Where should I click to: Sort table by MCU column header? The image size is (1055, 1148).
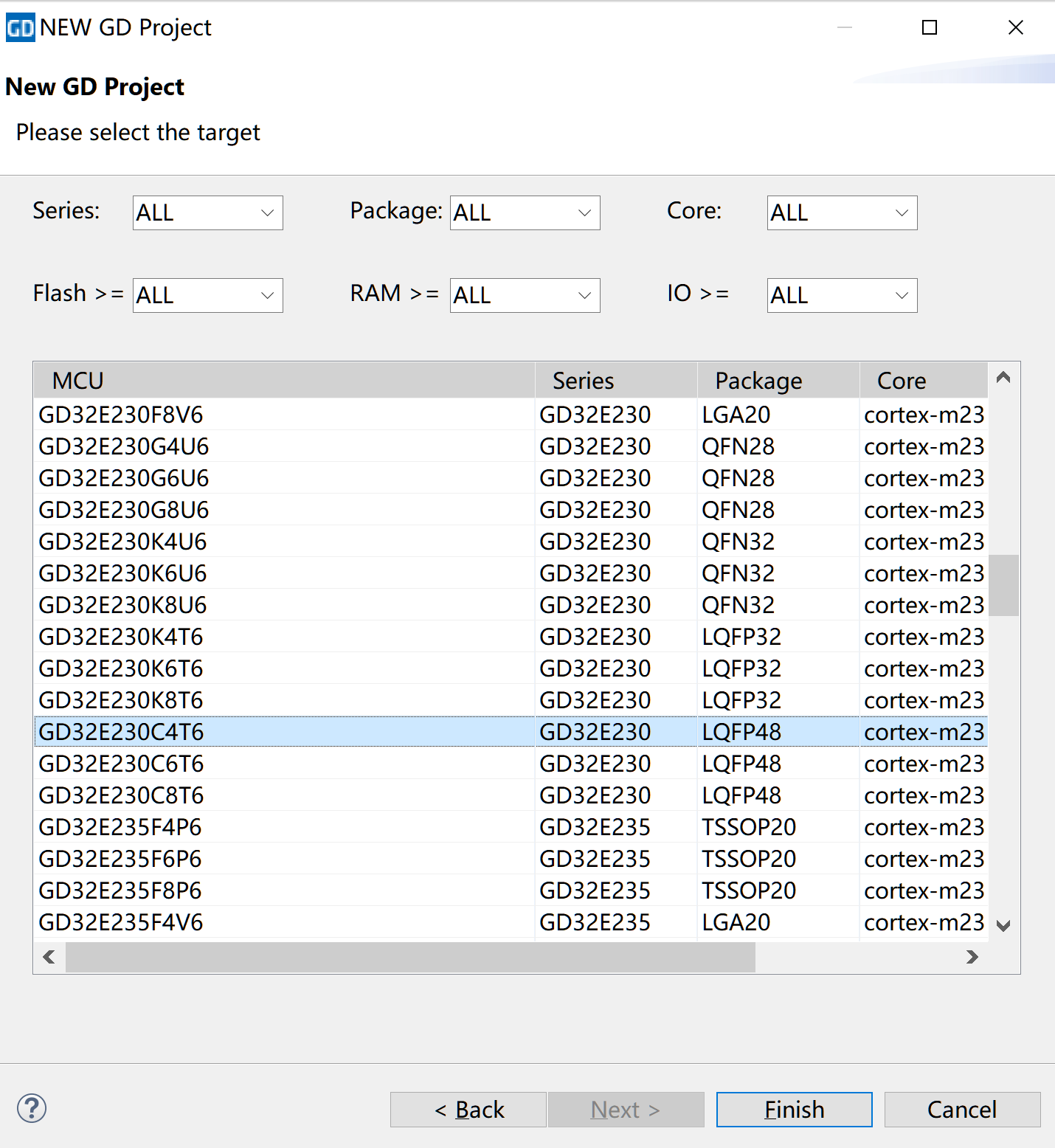[x=284, y=381]
